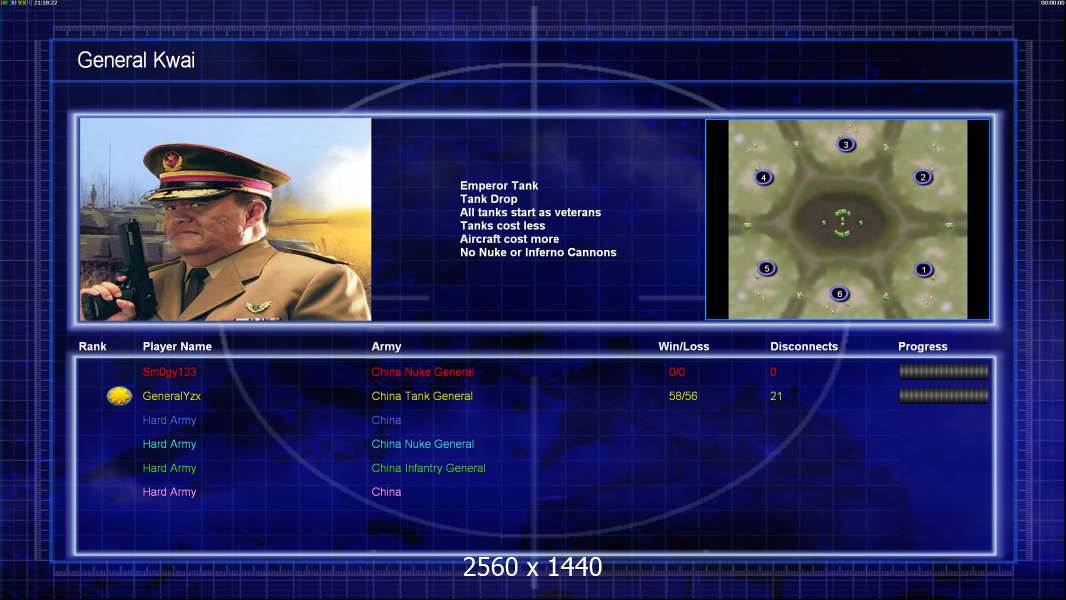Click start position marker 5 on minimap

click(x=766, y=268)
